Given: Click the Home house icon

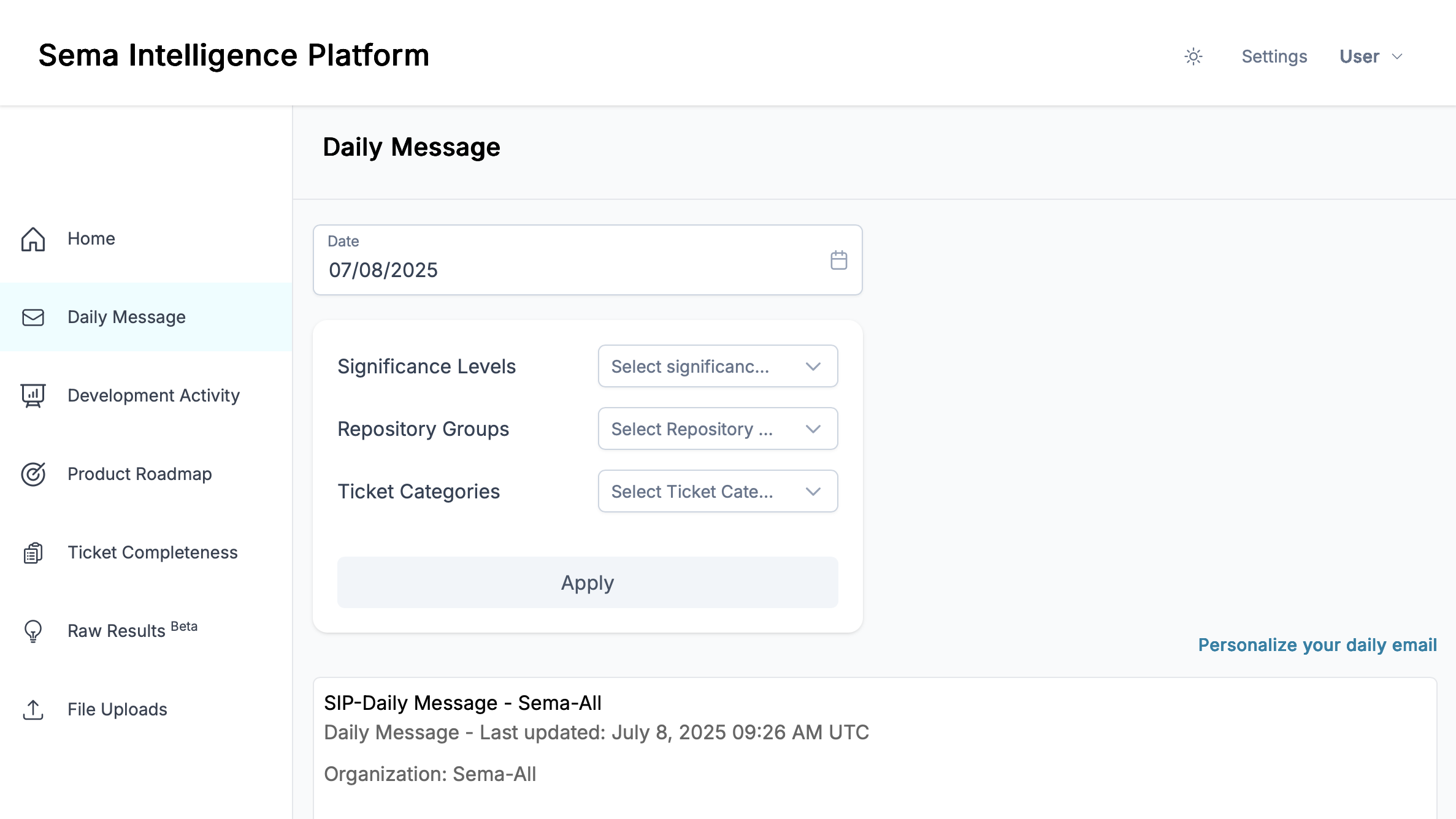Looking at the screenshot, I should click(x=33, y=239).
